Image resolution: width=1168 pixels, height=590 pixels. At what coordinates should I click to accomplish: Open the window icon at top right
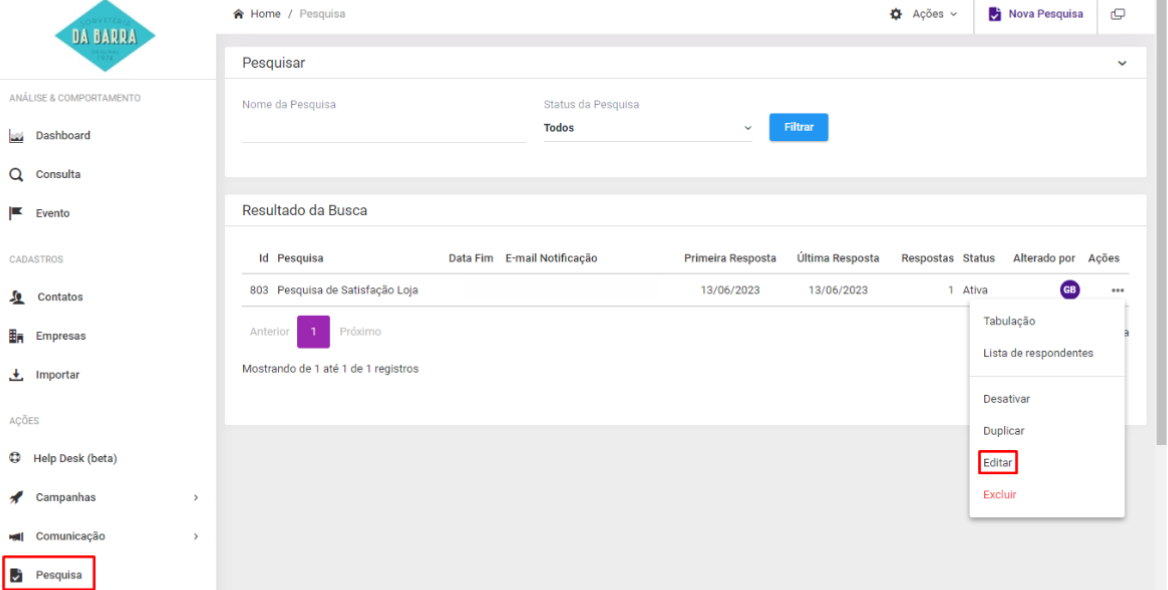coord(1117,14)
